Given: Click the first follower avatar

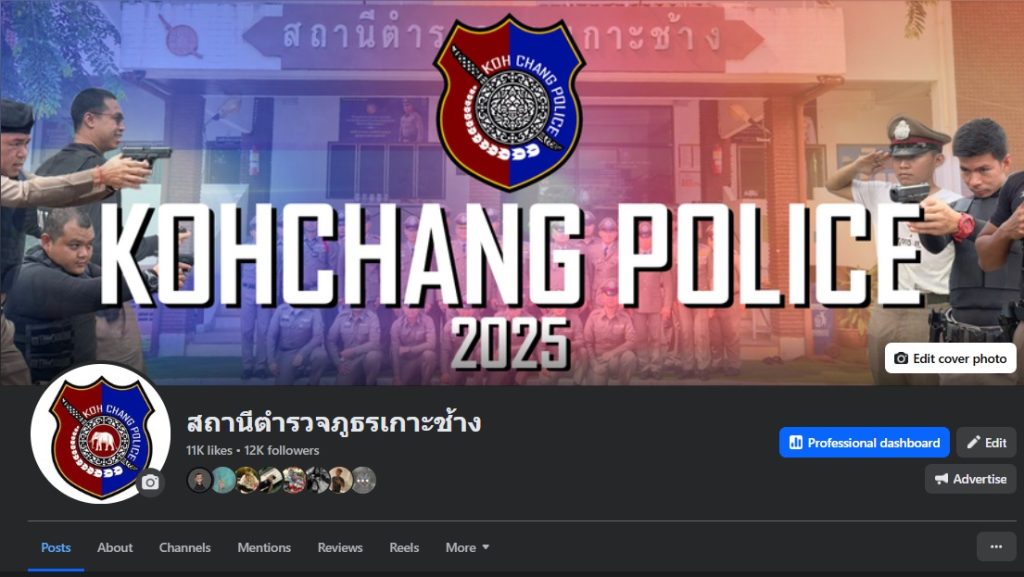Looking at the screenshot, I should point(199,480).
